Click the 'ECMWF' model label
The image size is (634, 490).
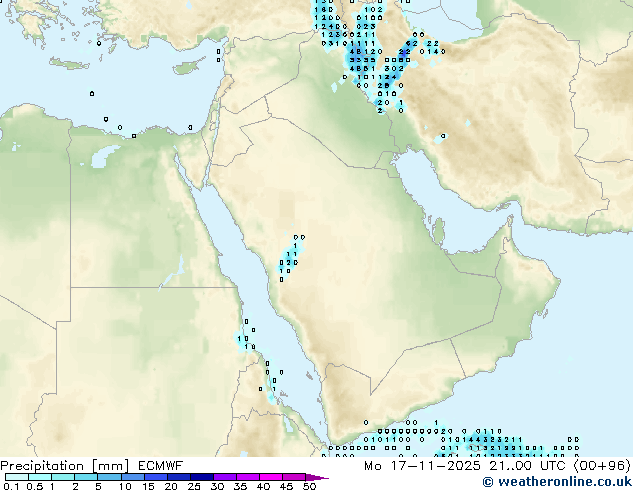click(x=161, y=466)
